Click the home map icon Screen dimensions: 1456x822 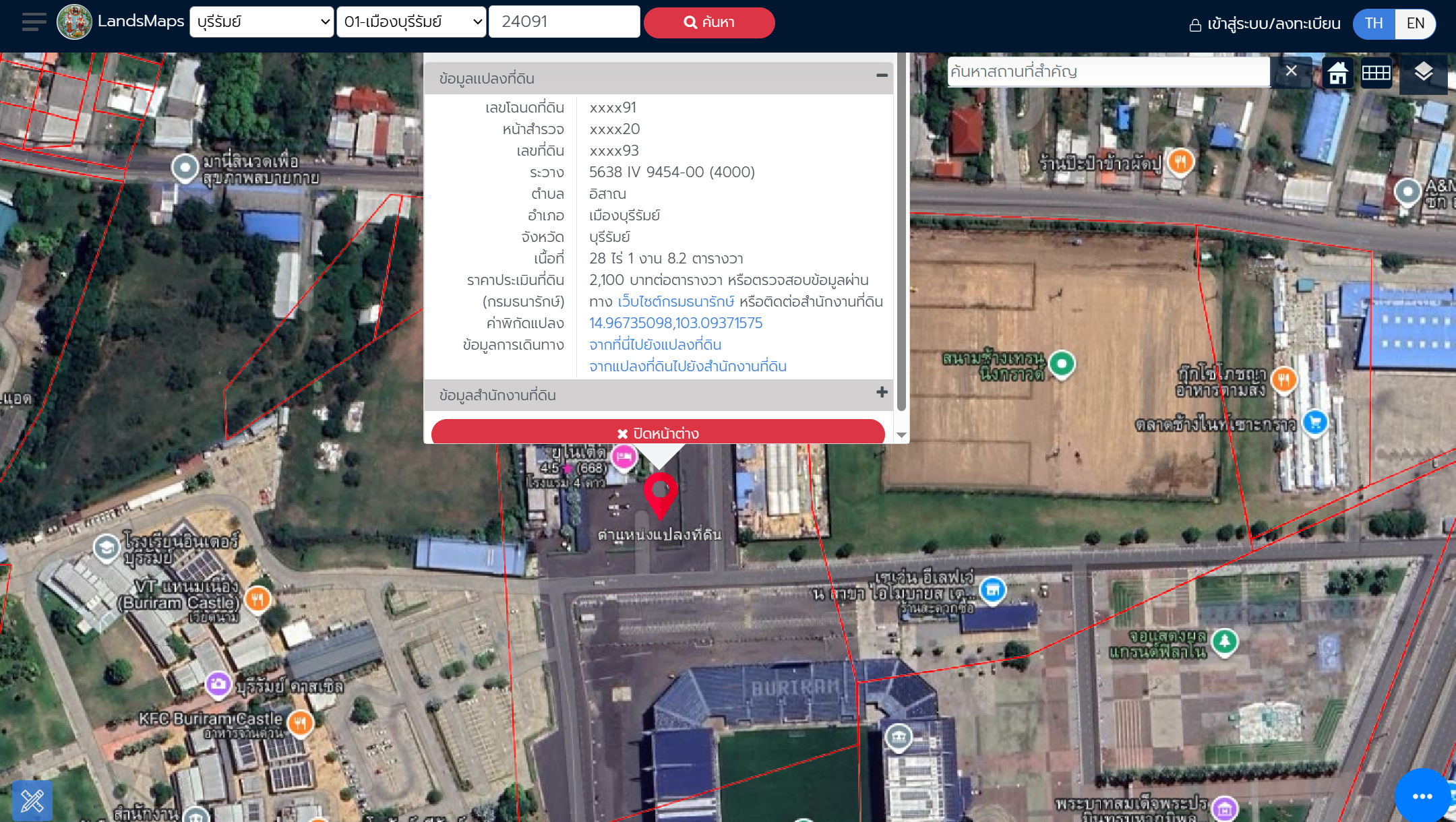click(x=1337, y=72)
